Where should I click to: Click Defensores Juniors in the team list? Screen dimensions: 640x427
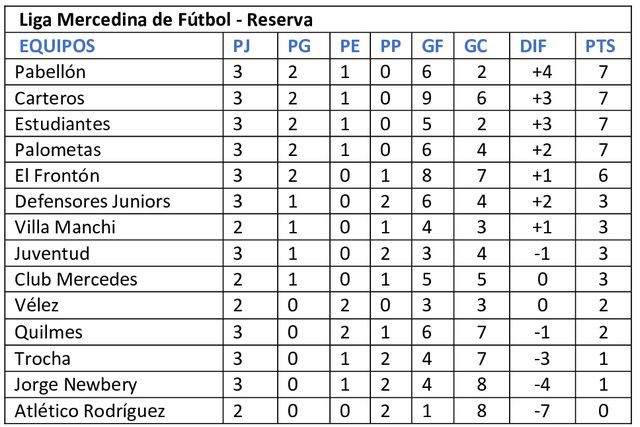92,201
